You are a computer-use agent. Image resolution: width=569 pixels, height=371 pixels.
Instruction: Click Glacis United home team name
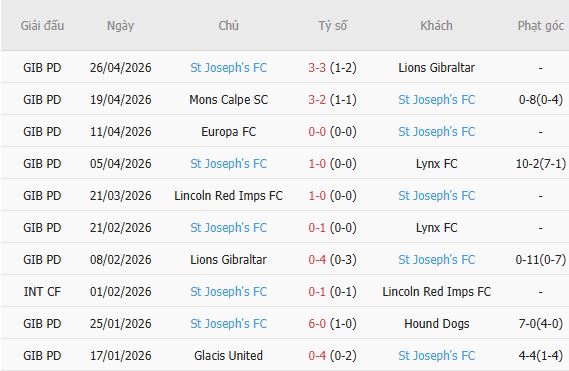pyautogui.click(x=229, y=355)
